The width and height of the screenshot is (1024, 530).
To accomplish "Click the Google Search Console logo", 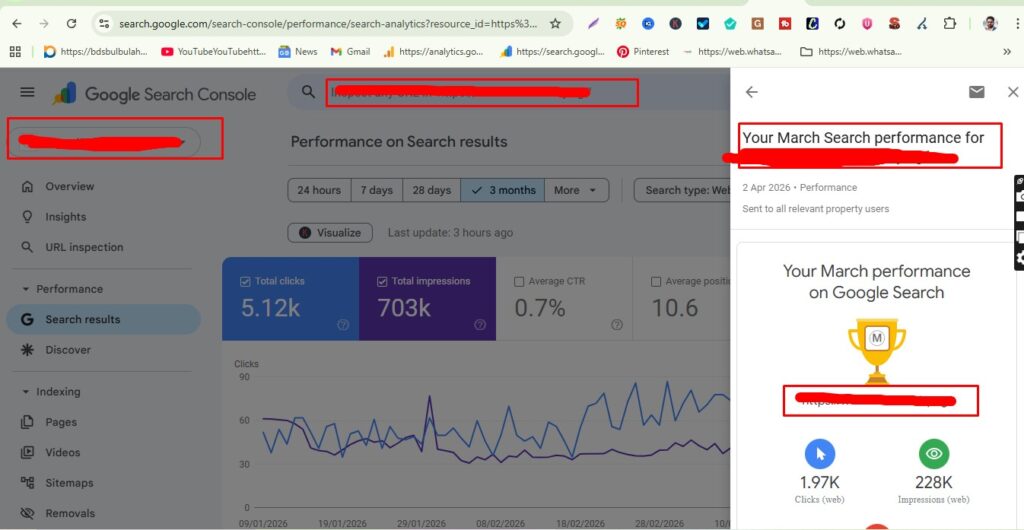I will (x=154, y=94).
